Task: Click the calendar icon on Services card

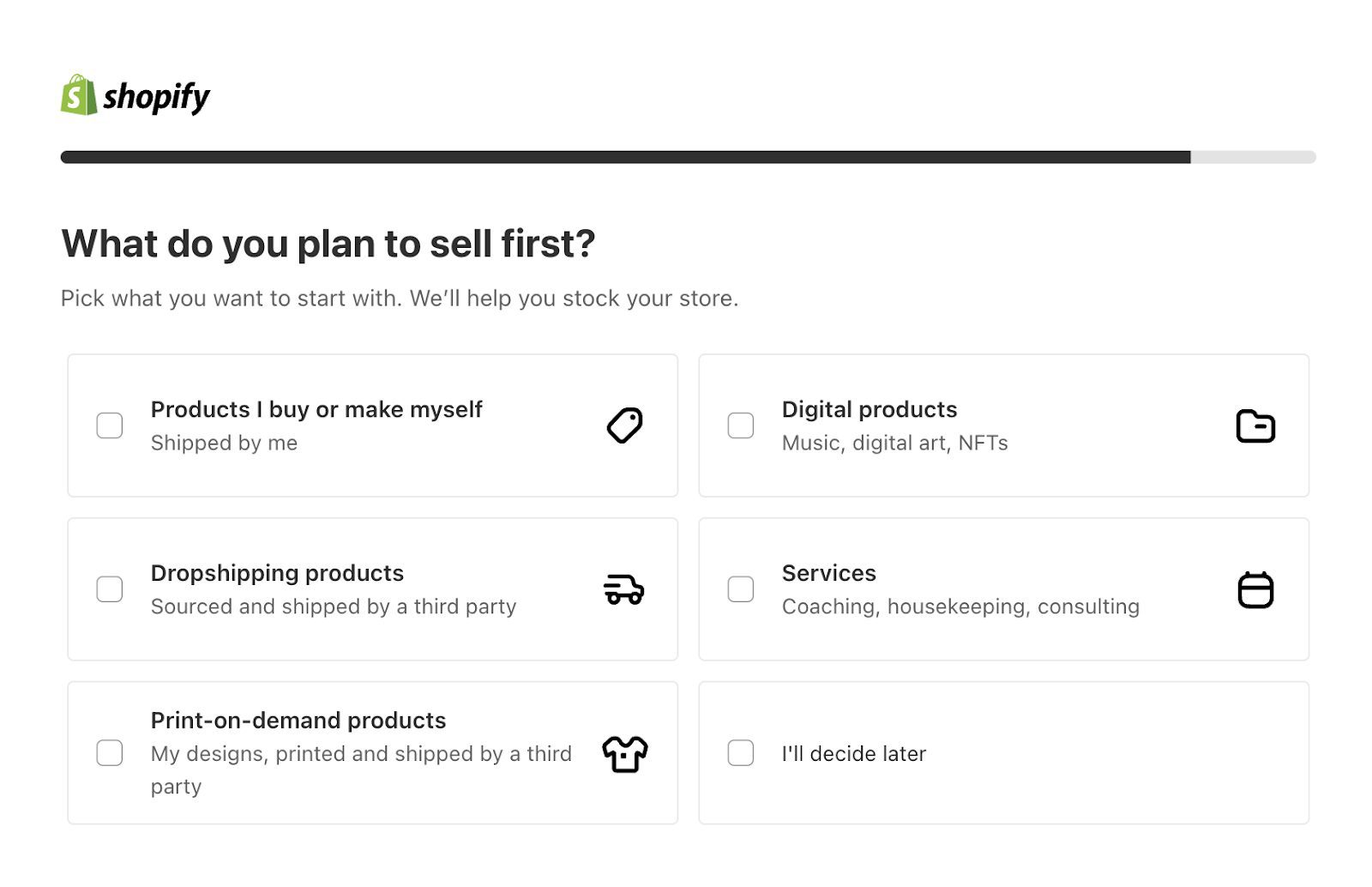Action: [x=1255, y=589]
